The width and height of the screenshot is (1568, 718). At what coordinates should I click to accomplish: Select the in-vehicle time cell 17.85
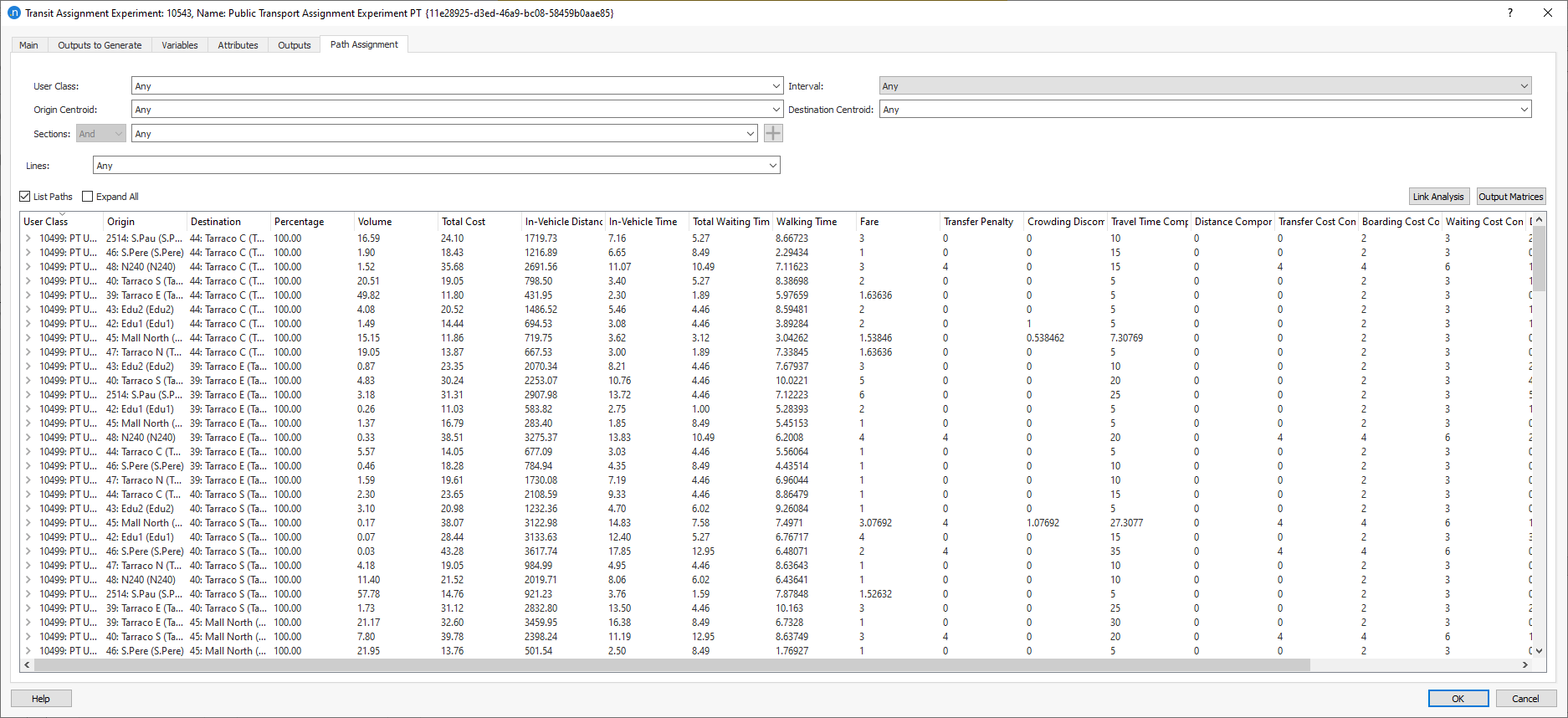coord(620,551)
